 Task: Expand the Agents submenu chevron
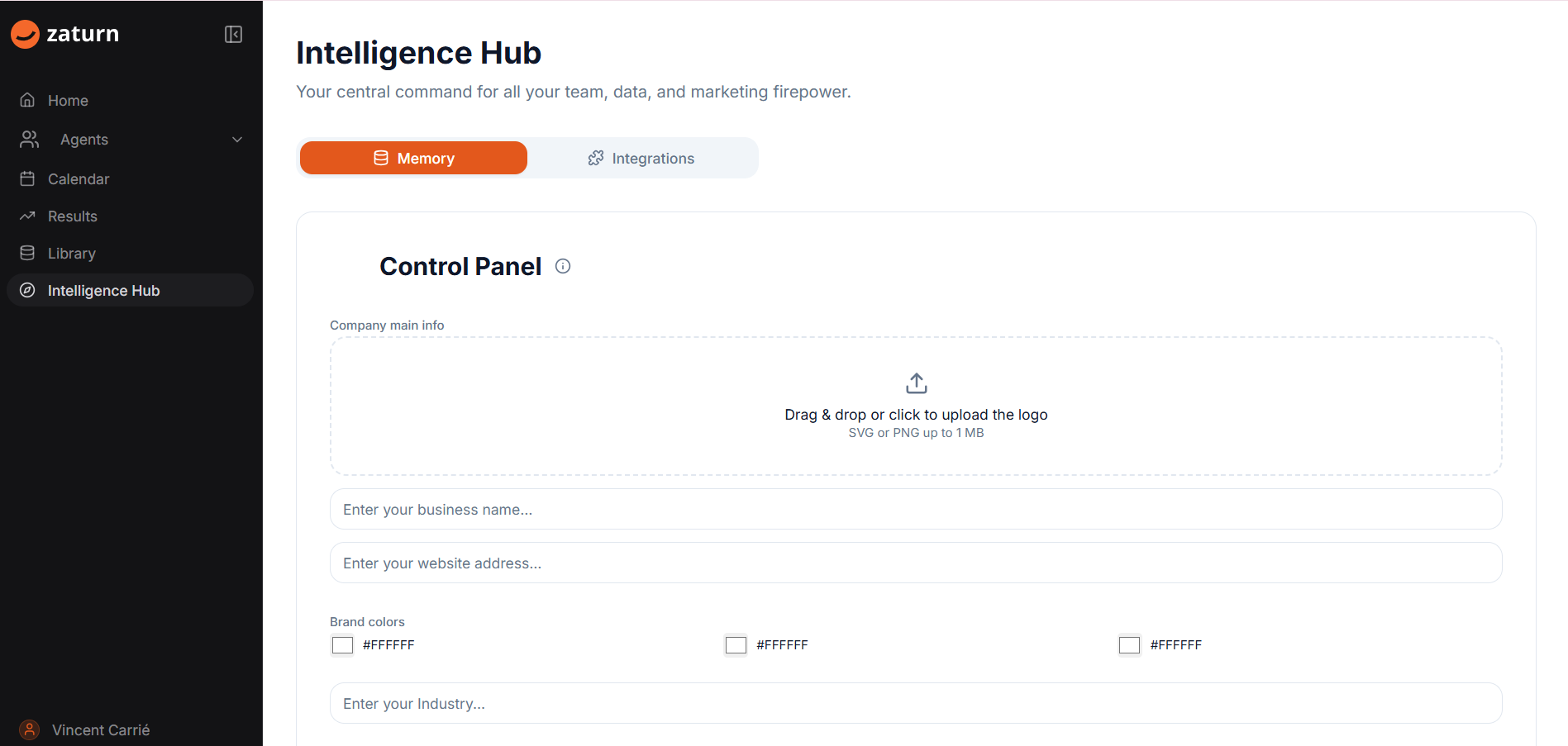click(x=237, y=140)
